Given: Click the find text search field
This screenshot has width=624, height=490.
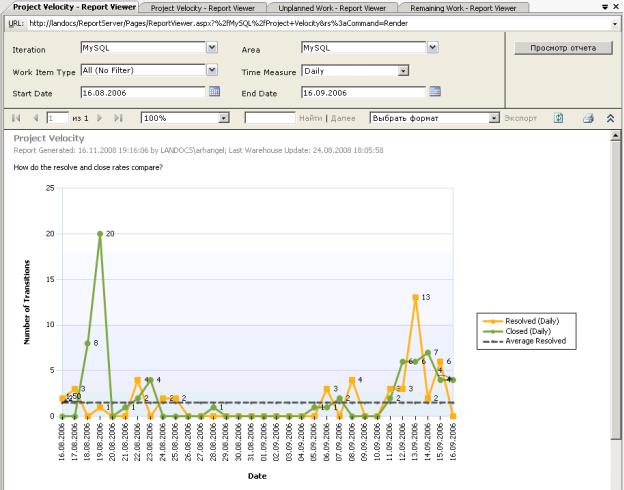Looking at the screenshot, I should click(x=270, y=118).
